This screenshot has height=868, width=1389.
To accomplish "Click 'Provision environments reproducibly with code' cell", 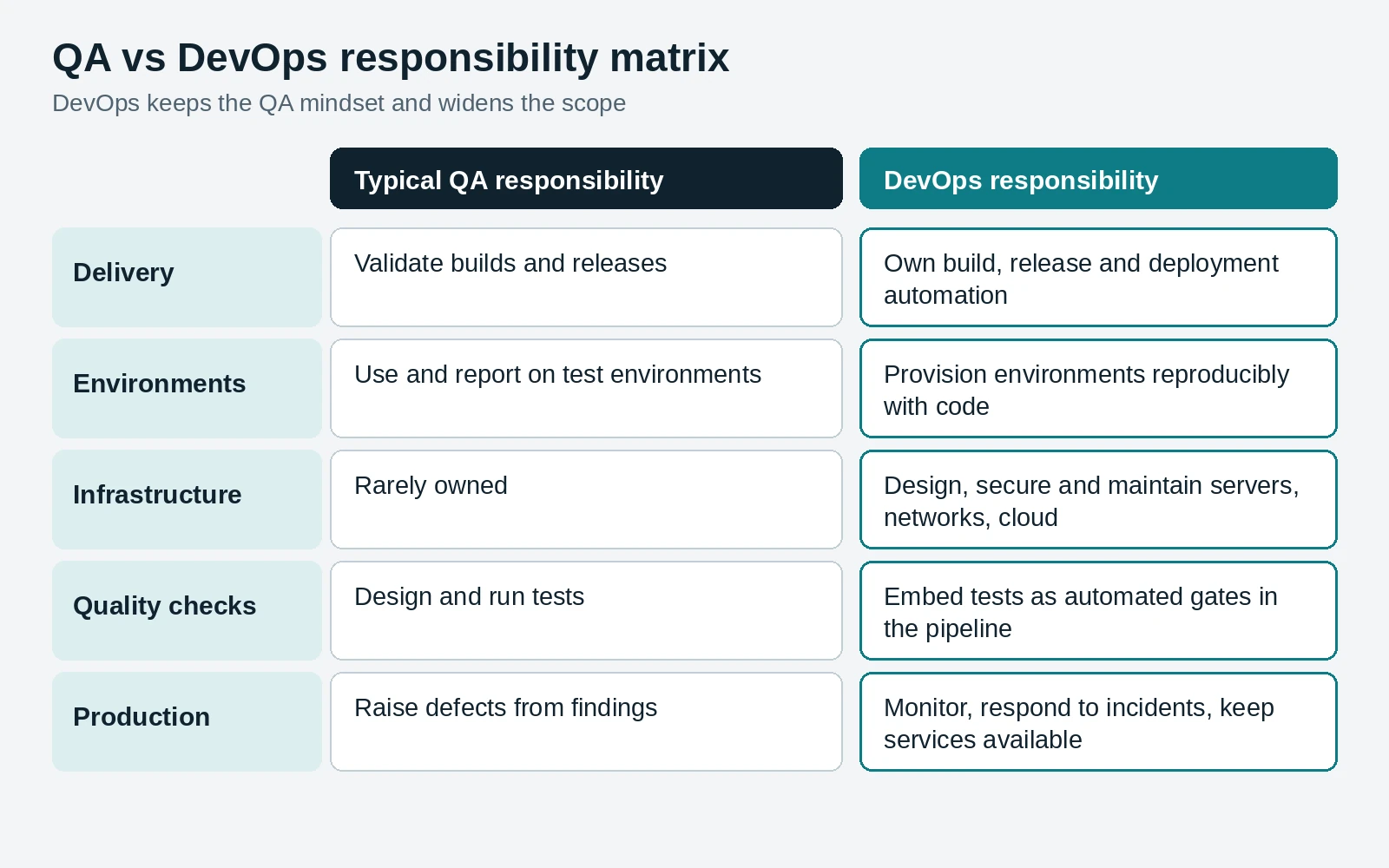I will [x=1098, y=389].
